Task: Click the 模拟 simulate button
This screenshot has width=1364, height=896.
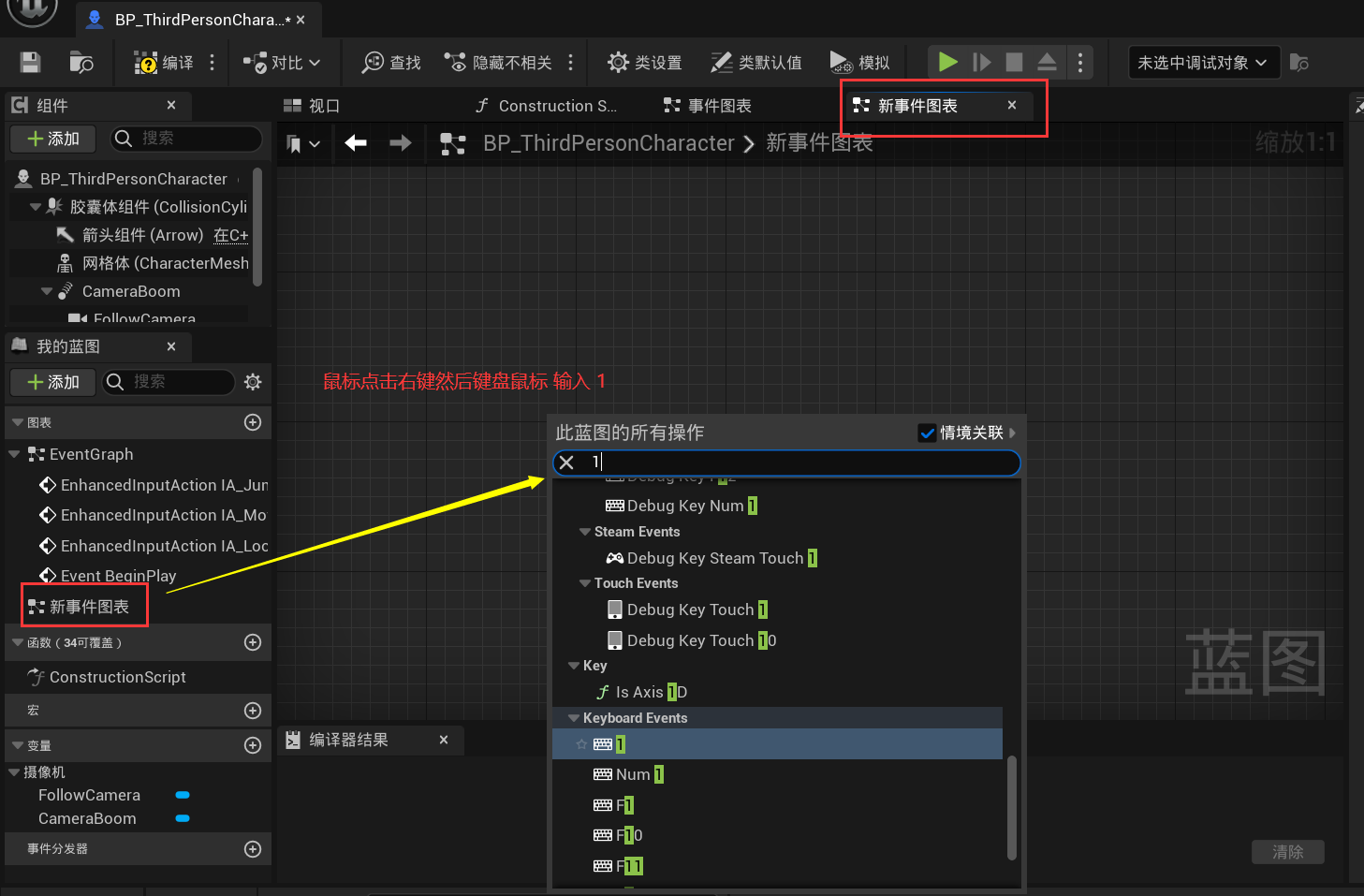Action: click(859, 63)
